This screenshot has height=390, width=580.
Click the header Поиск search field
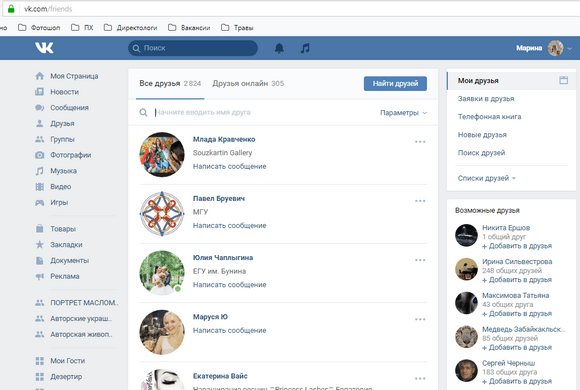(193, 48)
